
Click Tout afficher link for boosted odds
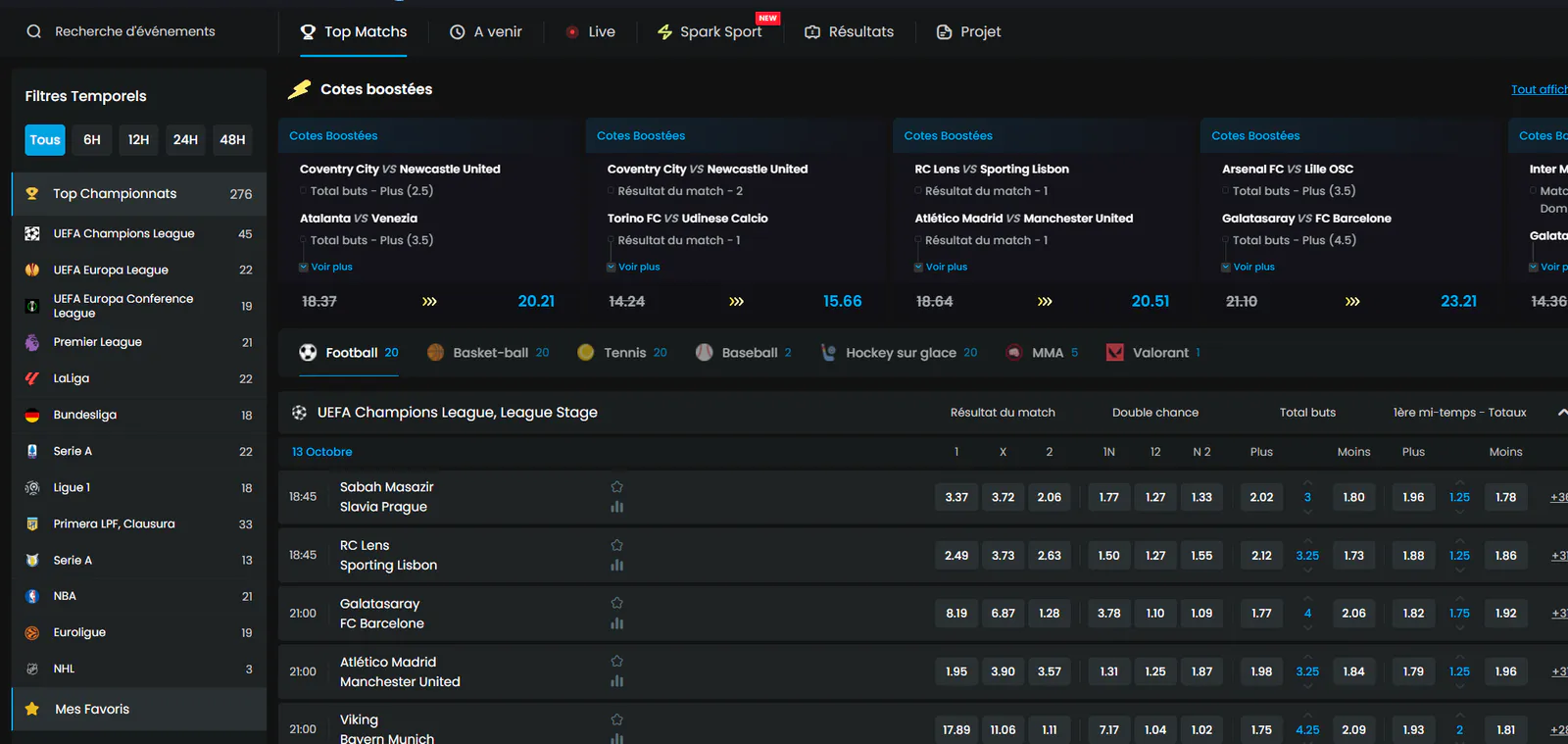click(1539, 89)
